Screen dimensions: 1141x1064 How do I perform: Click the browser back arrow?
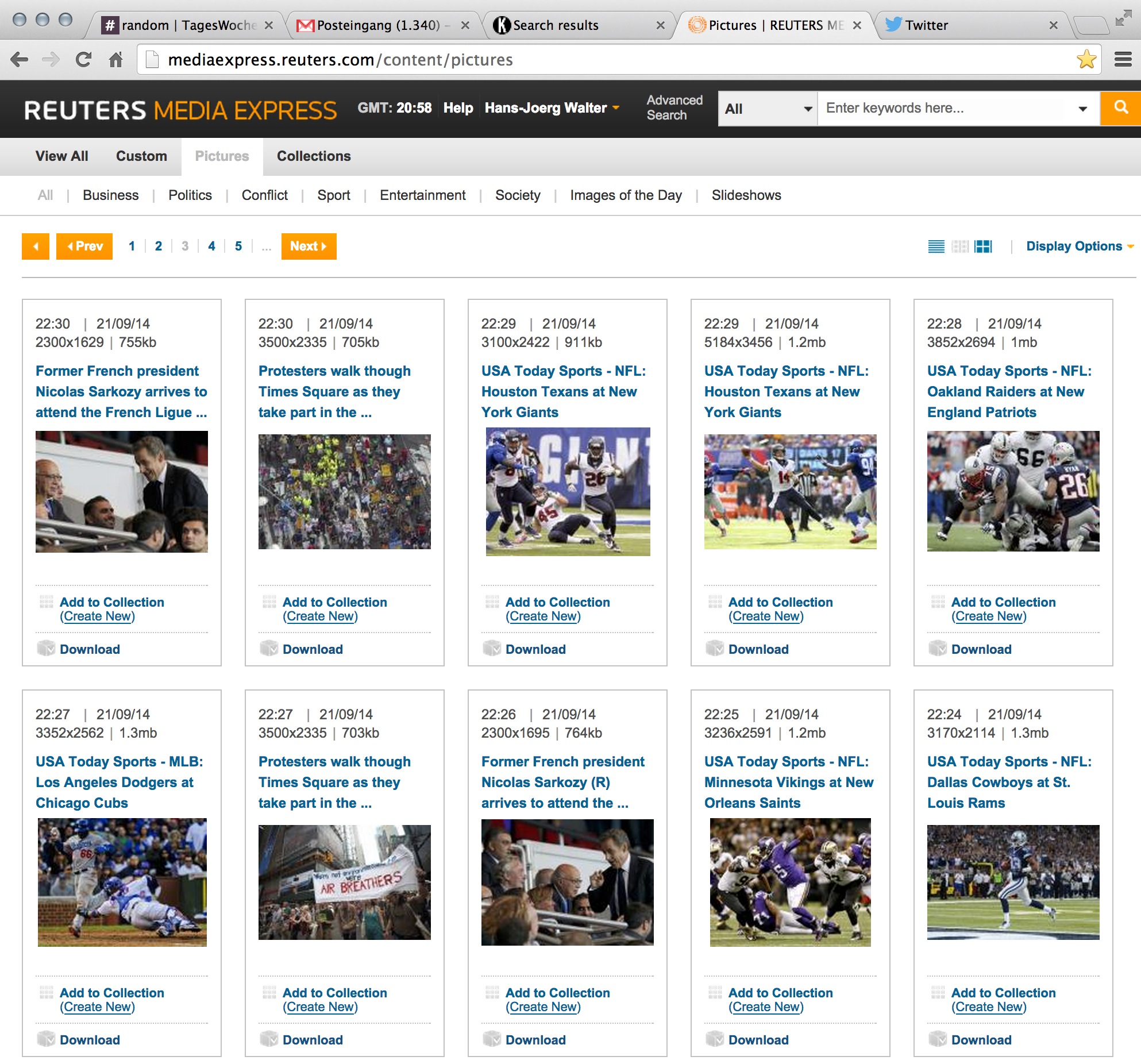pyautogui.click(x=20, y=60)
